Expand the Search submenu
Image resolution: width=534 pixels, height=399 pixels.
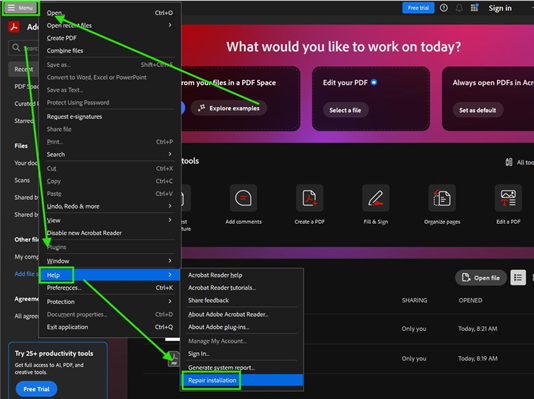click(110, 154)
